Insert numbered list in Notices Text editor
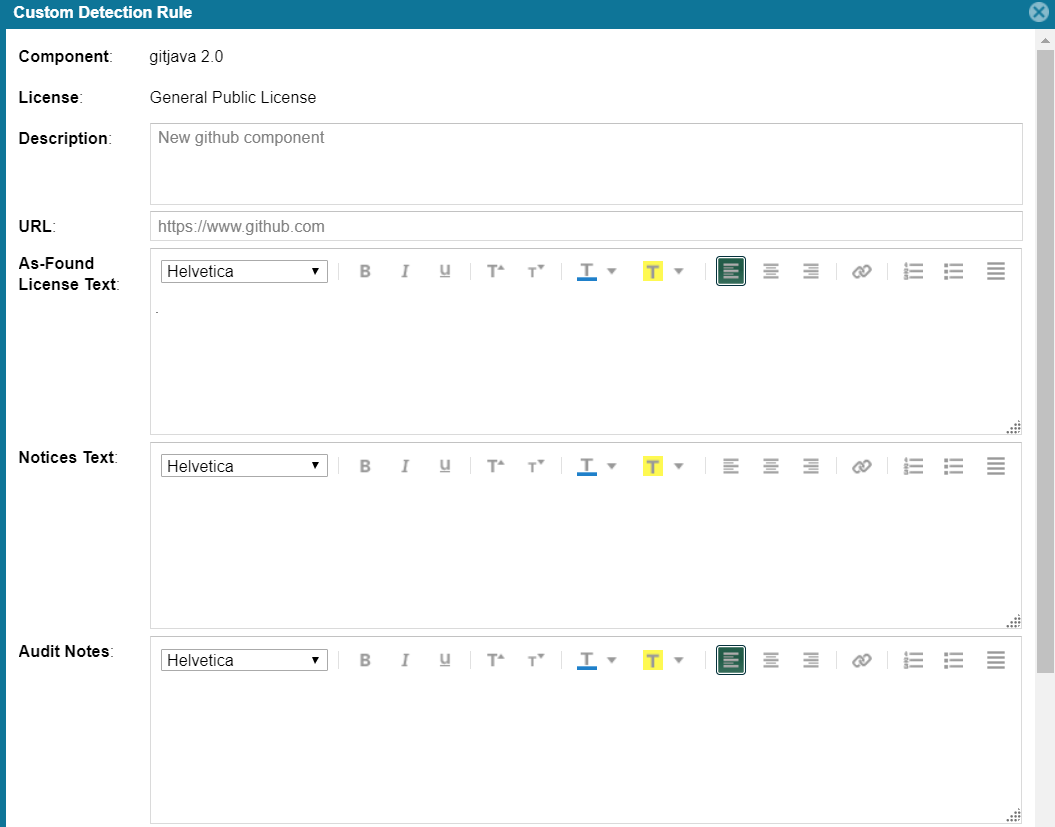Viewport: 1055px width, 827px height. point(913,466)
